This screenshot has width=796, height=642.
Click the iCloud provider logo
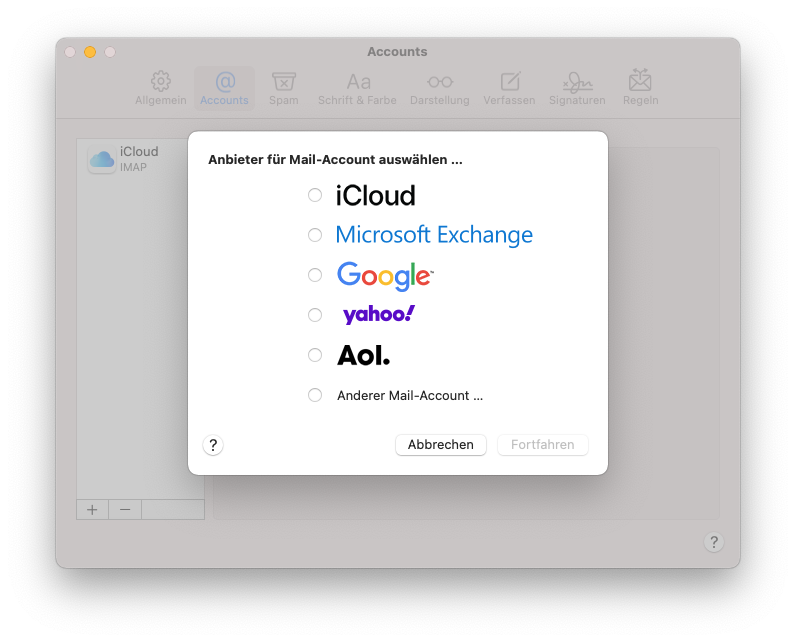[376, 195]
